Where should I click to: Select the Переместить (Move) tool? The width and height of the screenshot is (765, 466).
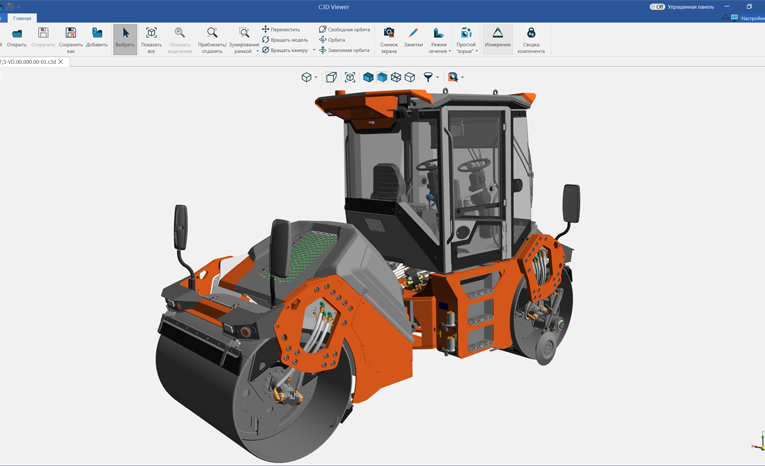(x=281, y=29)
